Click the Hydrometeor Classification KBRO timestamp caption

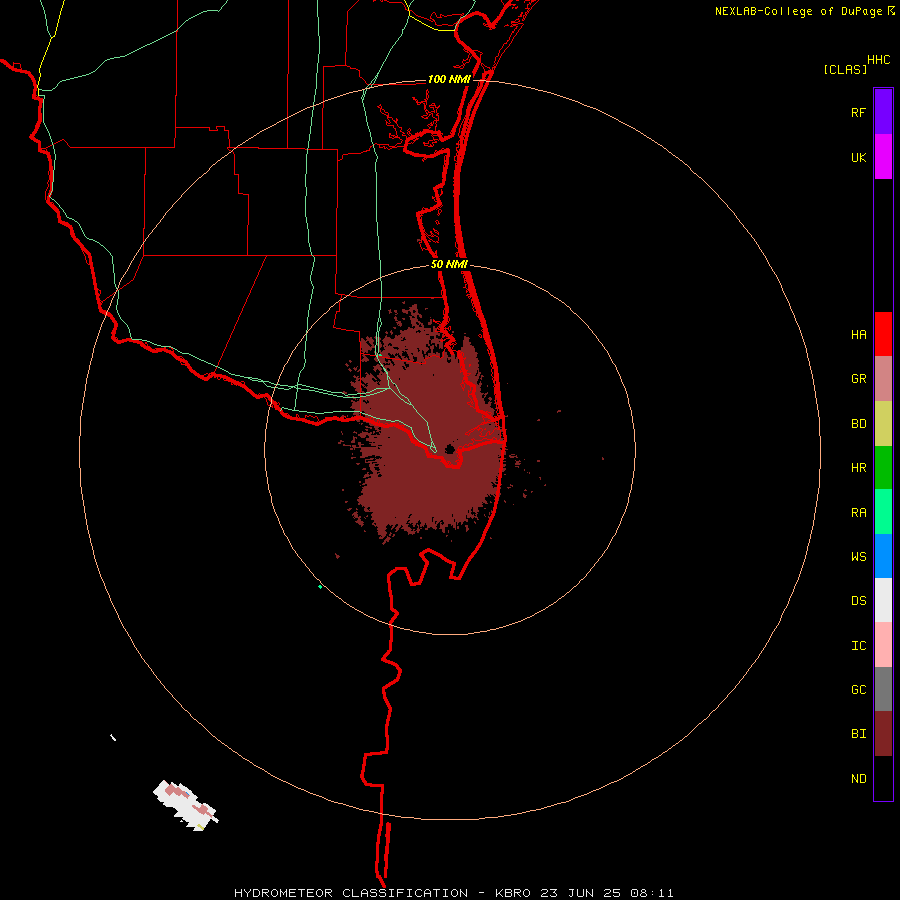(x=453, y=893)
